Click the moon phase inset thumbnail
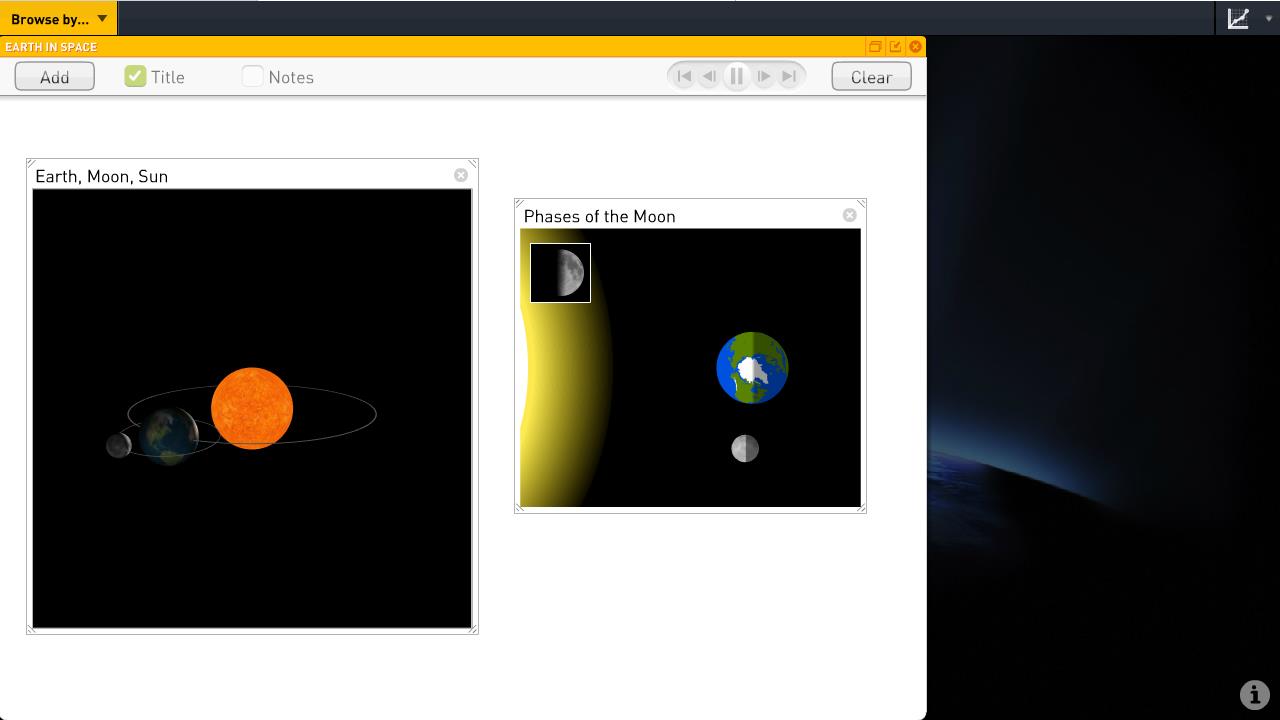Screen dimensions: 1280x720 (x=561, y=273)
